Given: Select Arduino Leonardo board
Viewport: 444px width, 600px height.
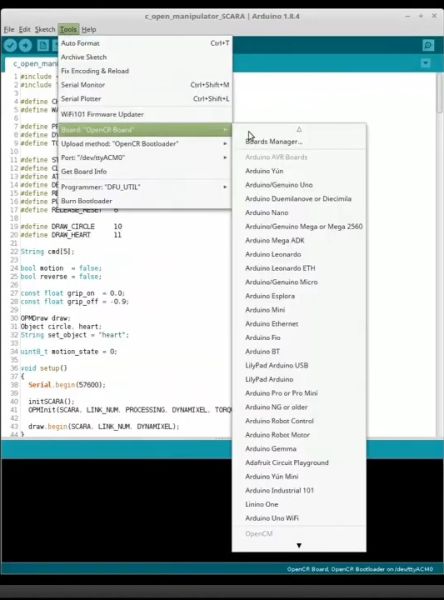Looking at the screenshot, I should (299, 254).
